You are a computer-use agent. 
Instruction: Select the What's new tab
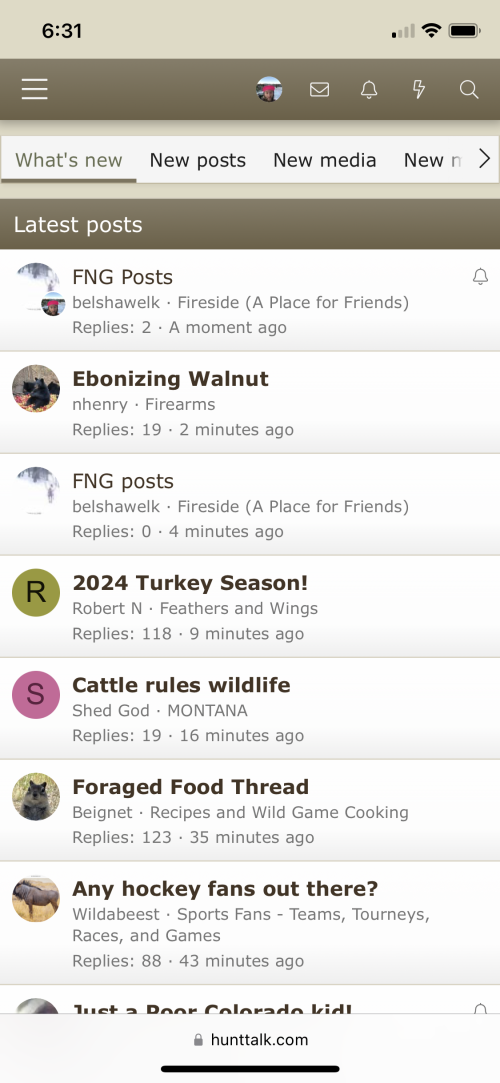click(x=68, y=160)
